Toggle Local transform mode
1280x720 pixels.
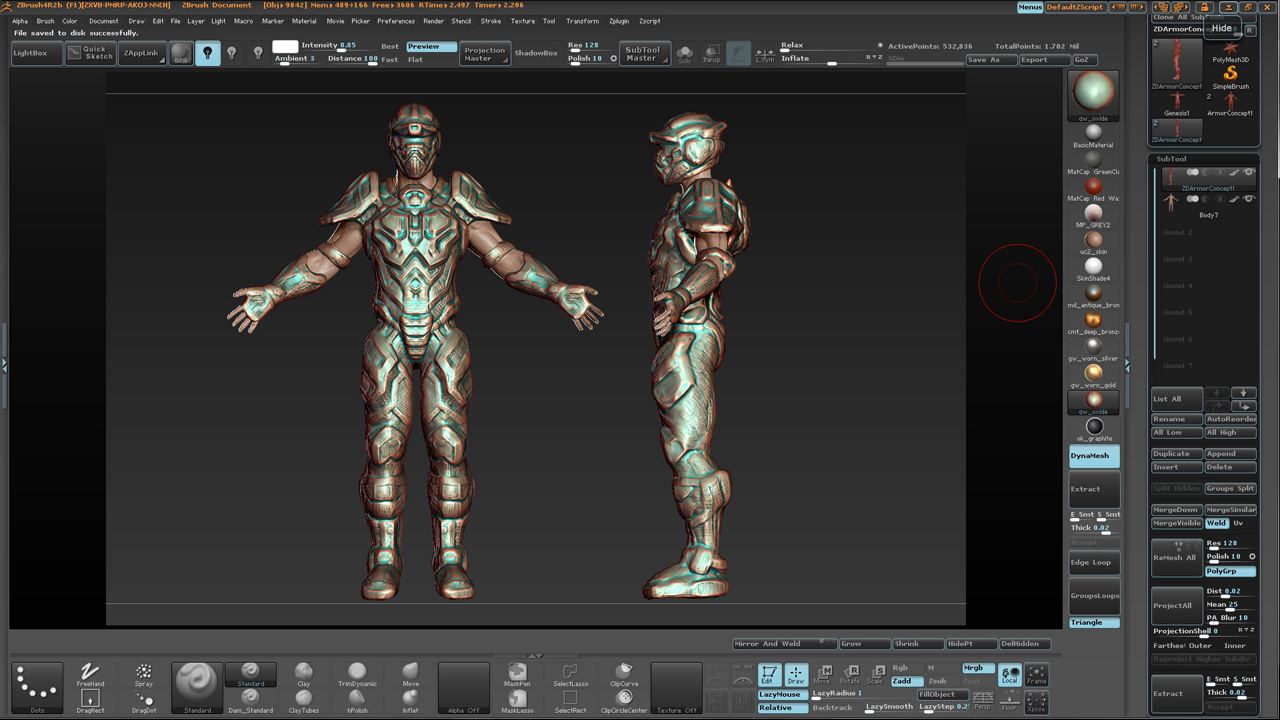tap(1010, 674)
